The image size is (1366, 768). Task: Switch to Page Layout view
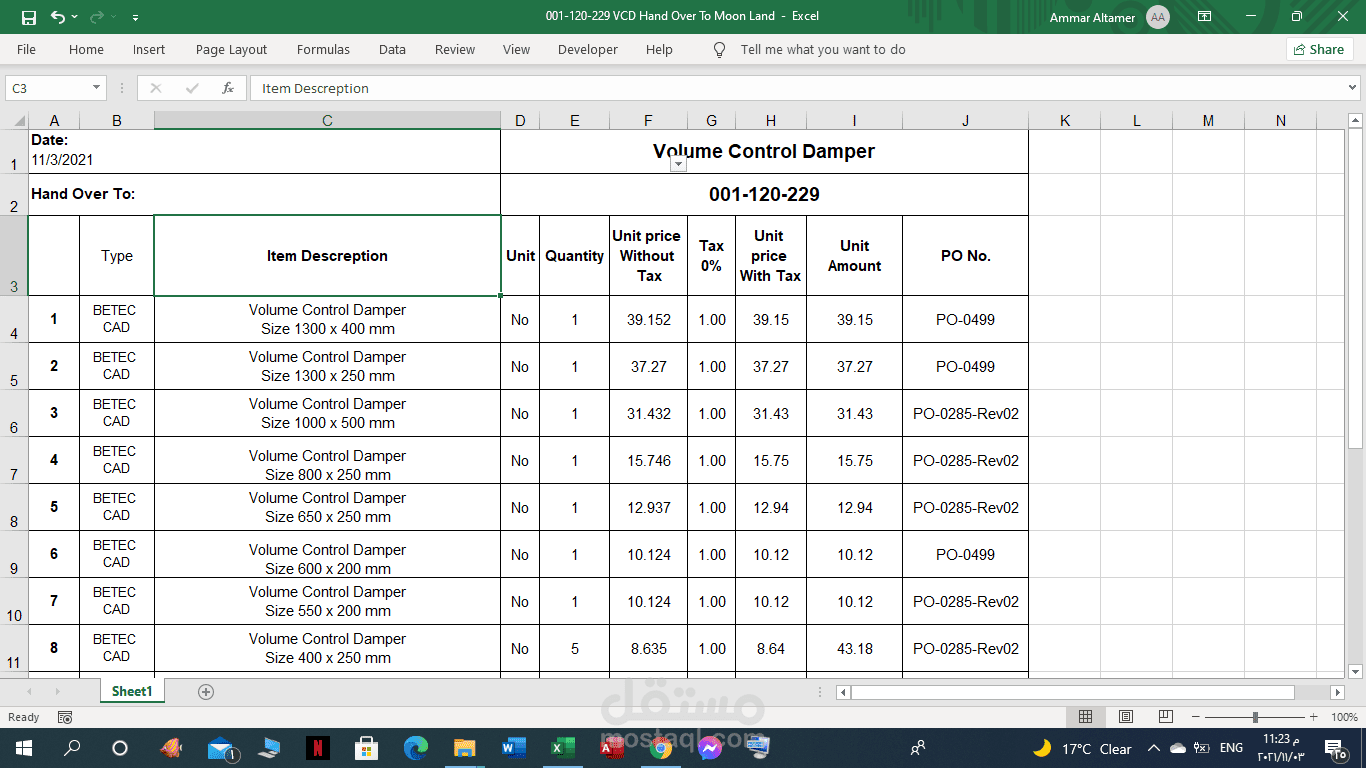click(x=1125, y=717)
